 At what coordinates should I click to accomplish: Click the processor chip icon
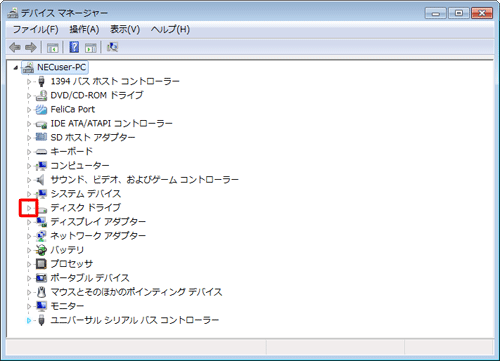[x=41, y=264]
